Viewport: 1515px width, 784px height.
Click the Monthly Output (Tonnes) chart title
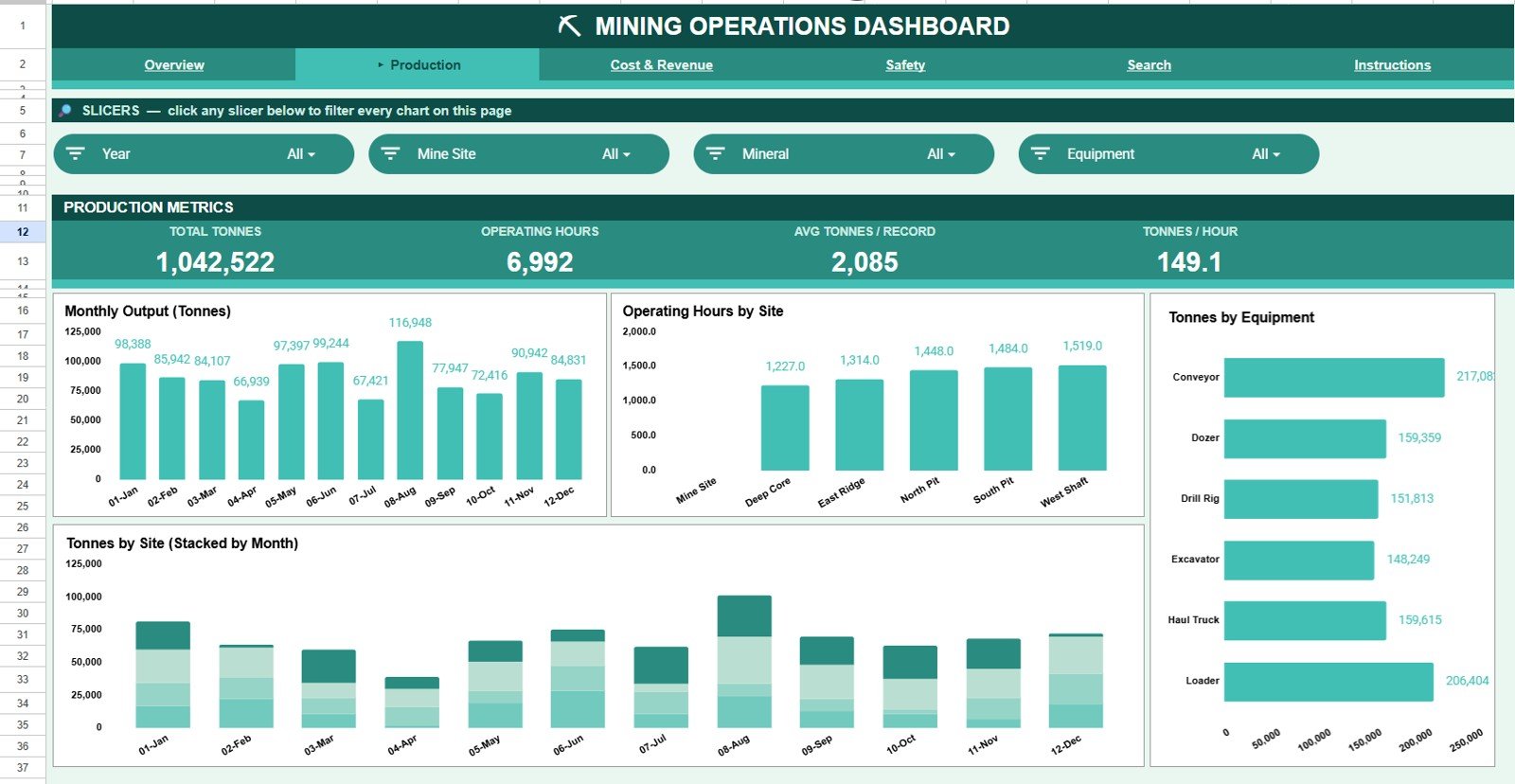pos(148,312)
